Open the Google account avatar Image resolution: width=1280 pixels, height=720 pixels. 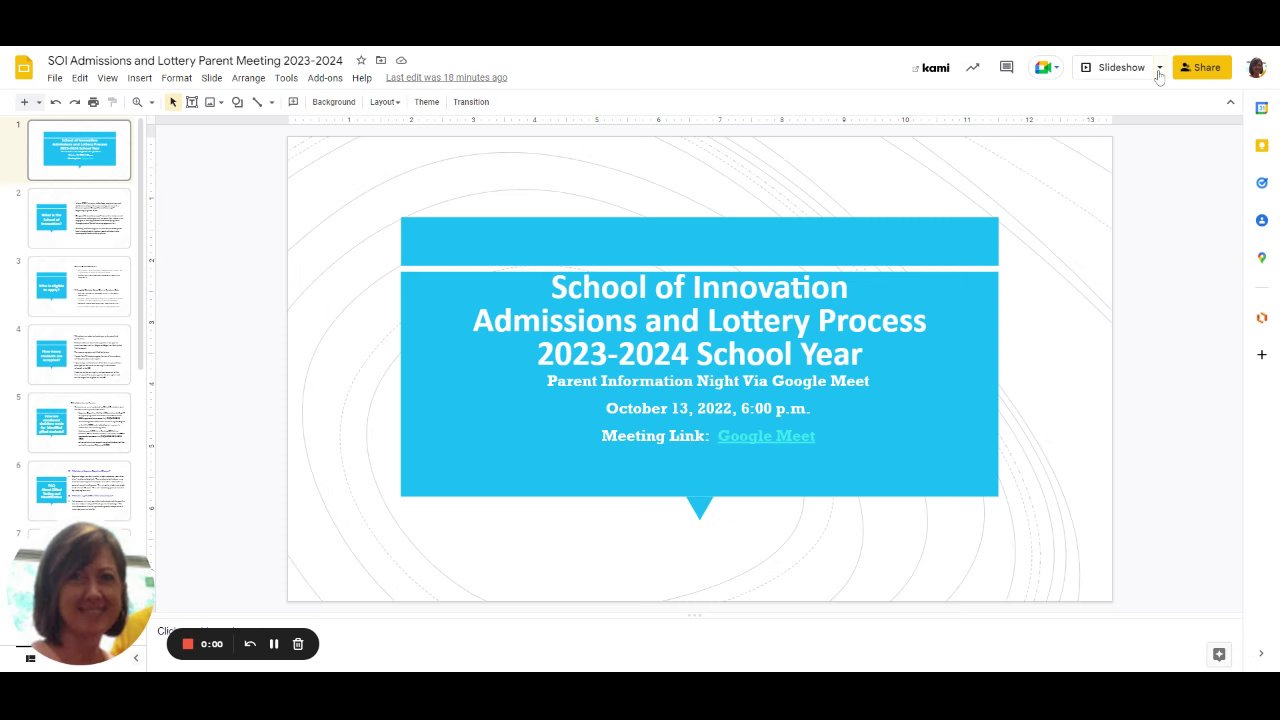tap(1257, 68)
